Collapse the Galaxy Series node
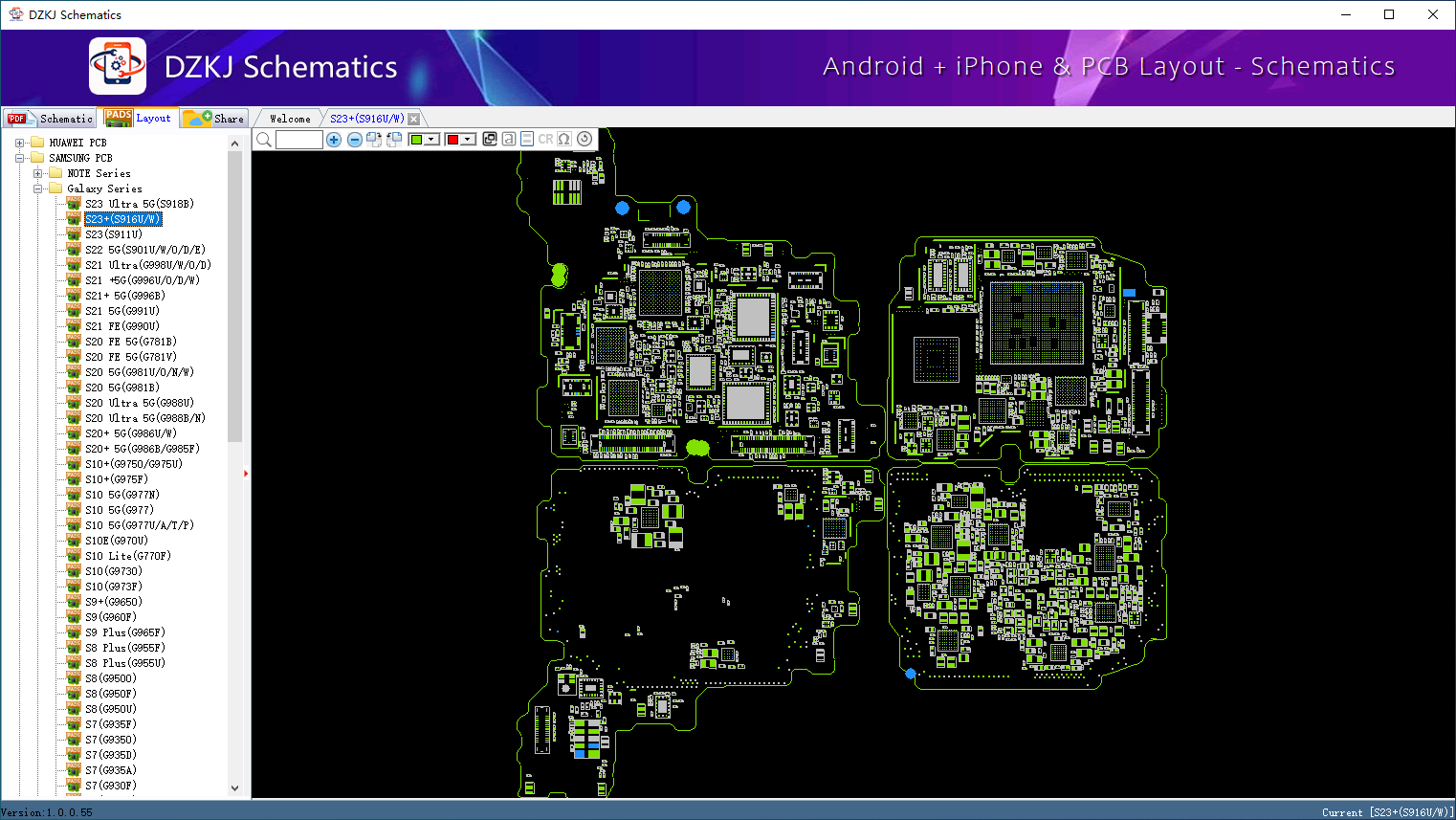 coord(37,188)
